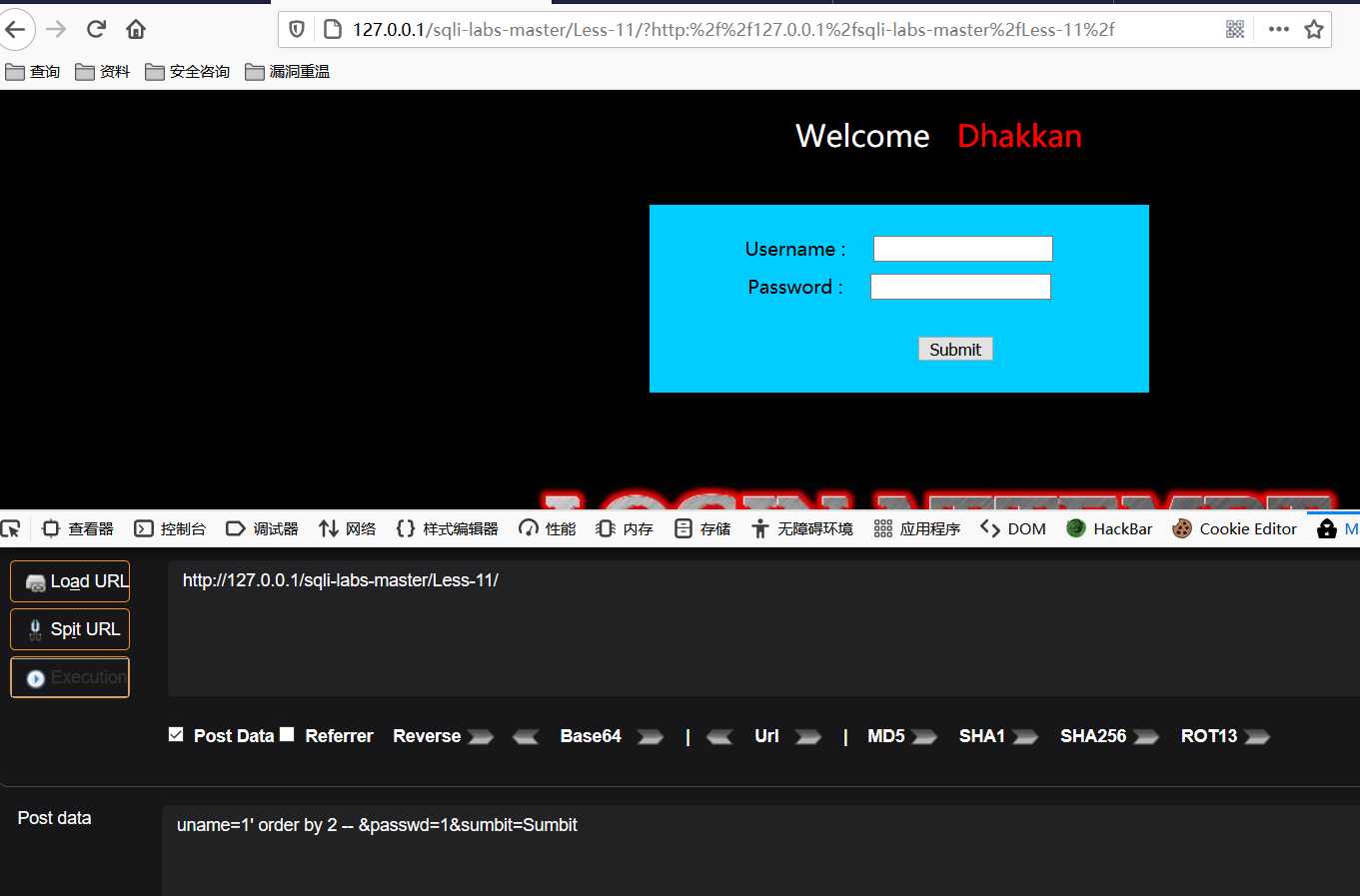Bookmark this page with the star

pyautogui.click(x=1314, y=29)
